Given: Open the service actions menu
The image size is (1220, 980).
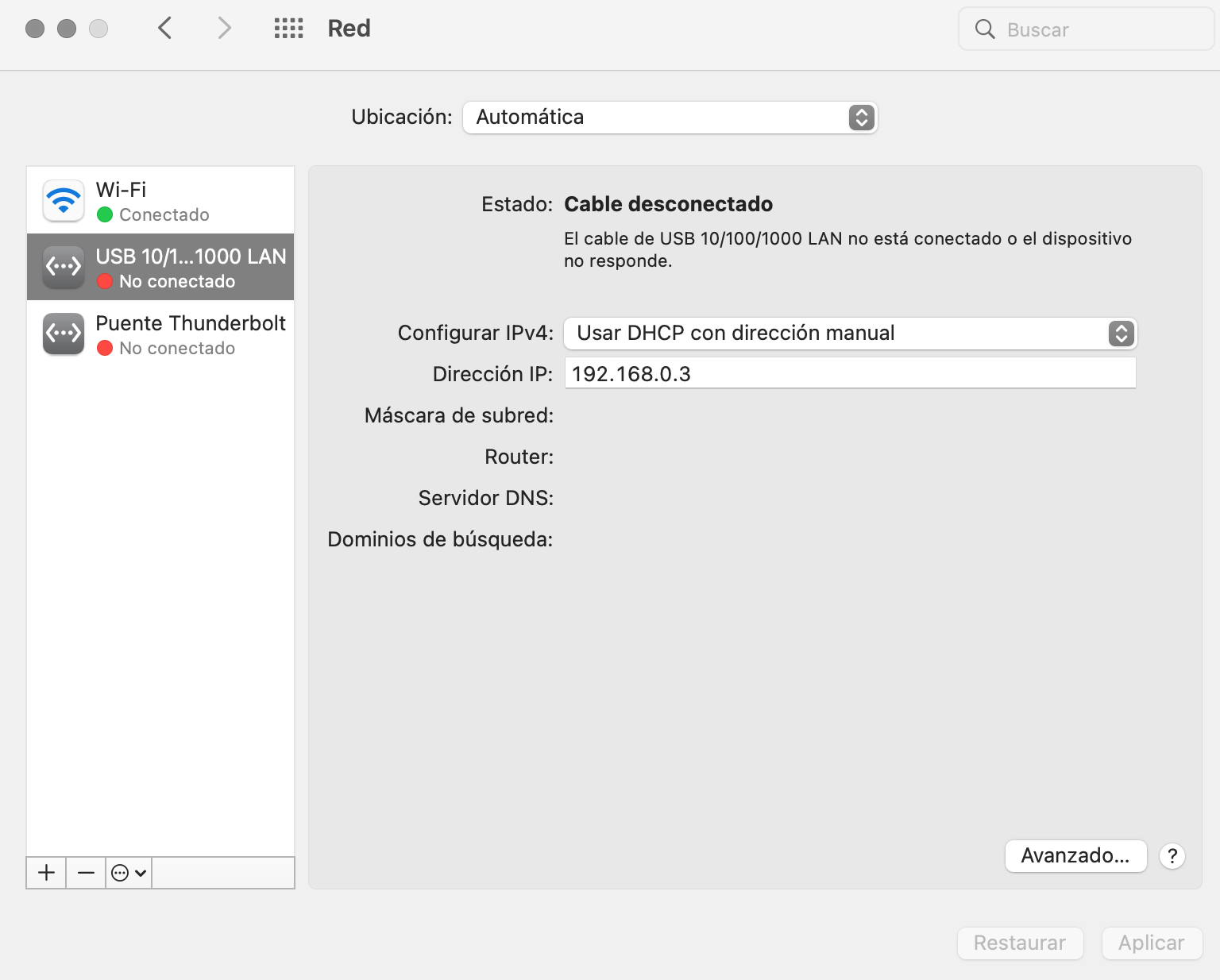Looking at the screenshot, I should coord(129,873).
